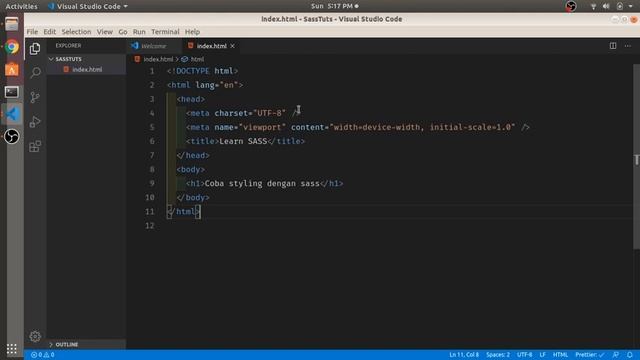The width and height of the screenshot is (640, 360).
Task: Change indentation via Spaces: 2
Action: pos(498,355)
